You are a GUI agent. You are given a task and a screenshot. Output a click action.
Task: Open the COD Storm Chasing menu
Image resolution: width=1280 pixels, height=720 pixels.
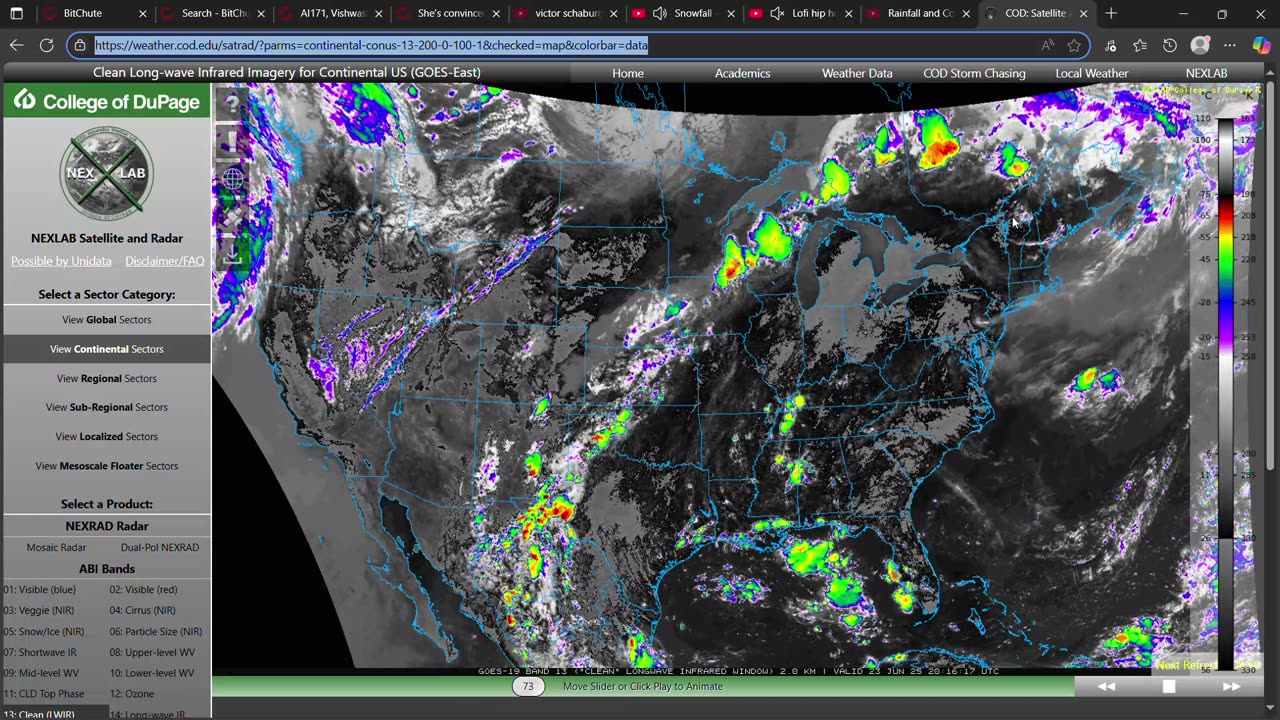(974, 73)
